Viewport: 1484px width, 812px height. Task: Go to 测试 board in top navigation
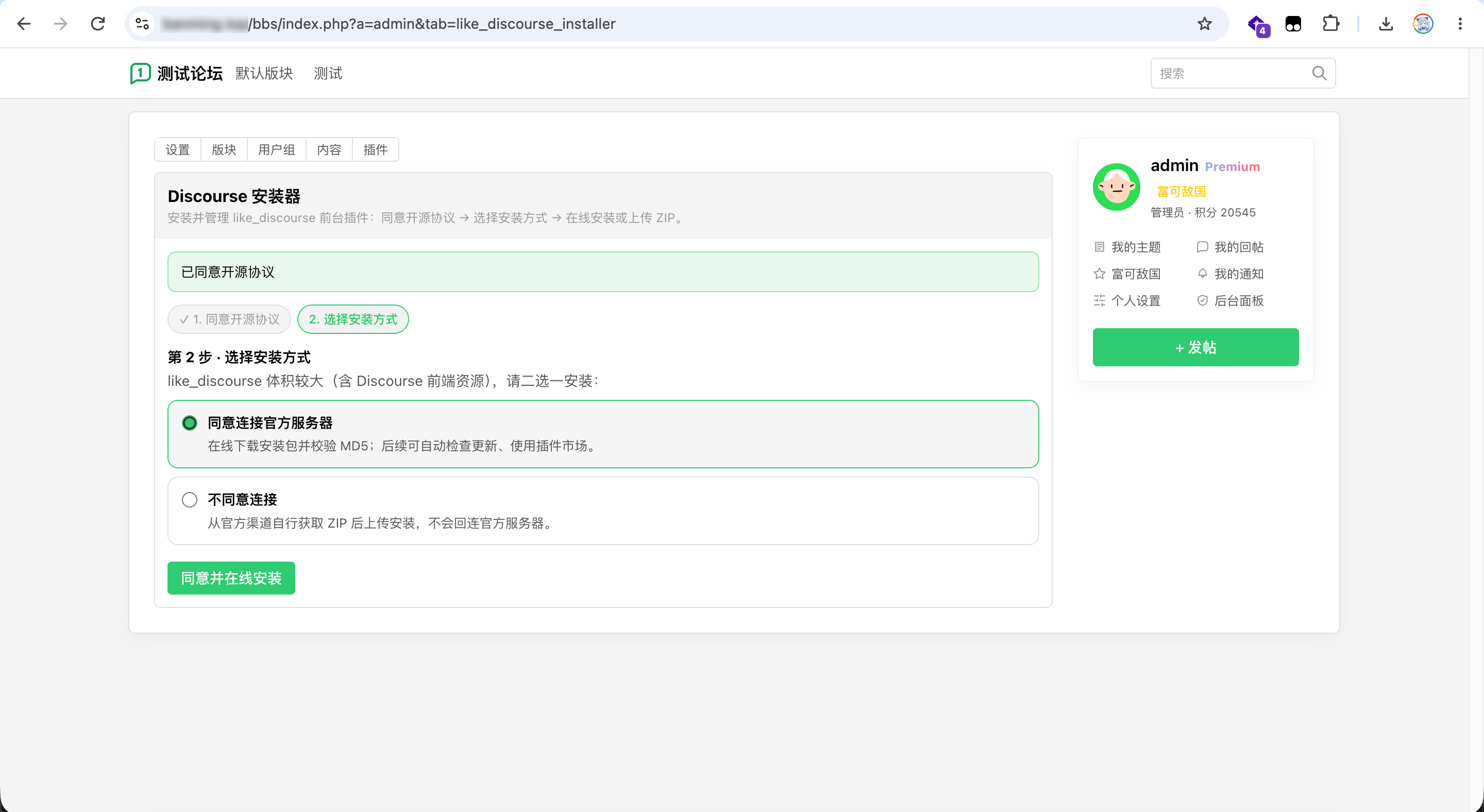(x=328, y=73)
